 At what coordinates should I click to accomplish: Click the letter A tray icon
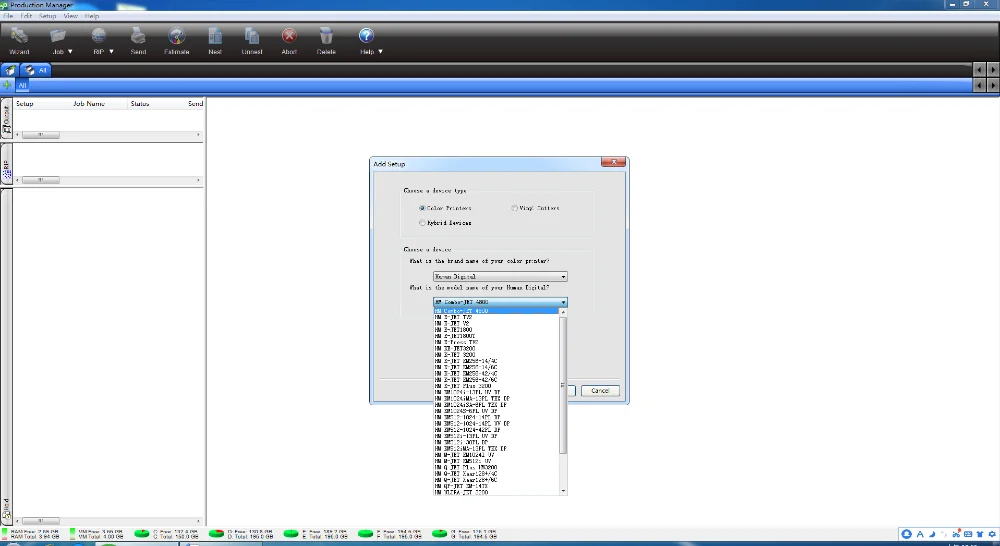pos(920,534)
